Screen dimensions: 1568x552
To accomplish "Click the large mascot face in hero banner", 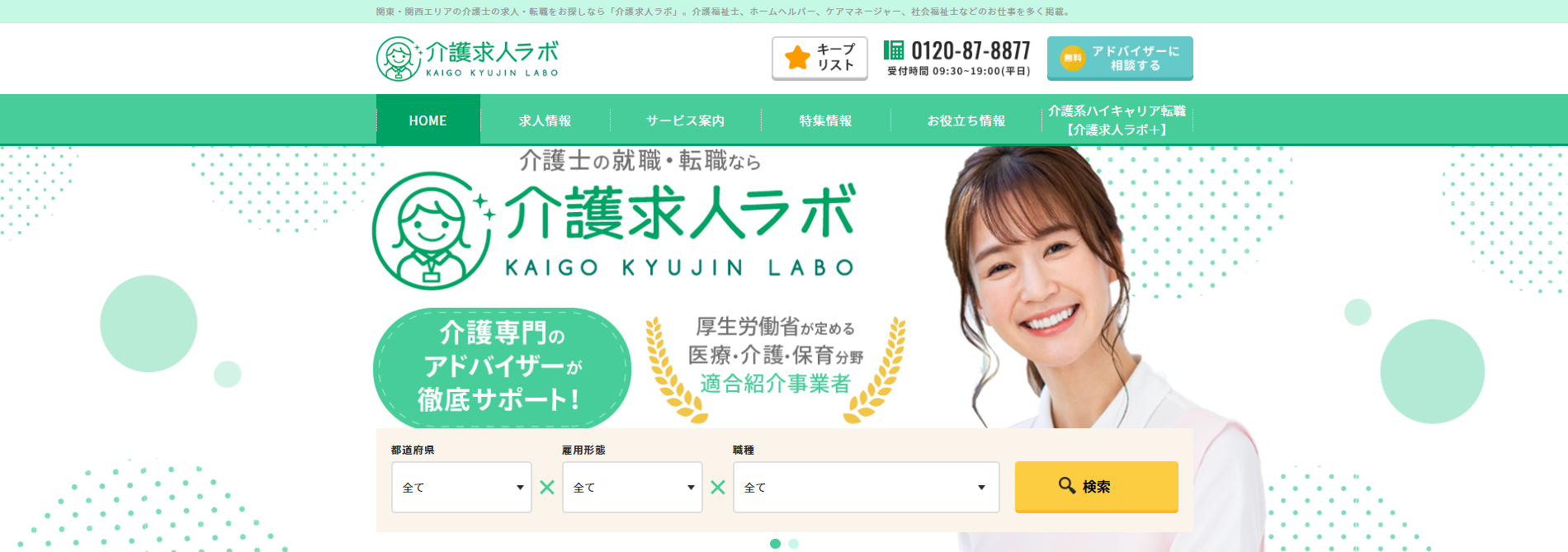I will 431,230.
